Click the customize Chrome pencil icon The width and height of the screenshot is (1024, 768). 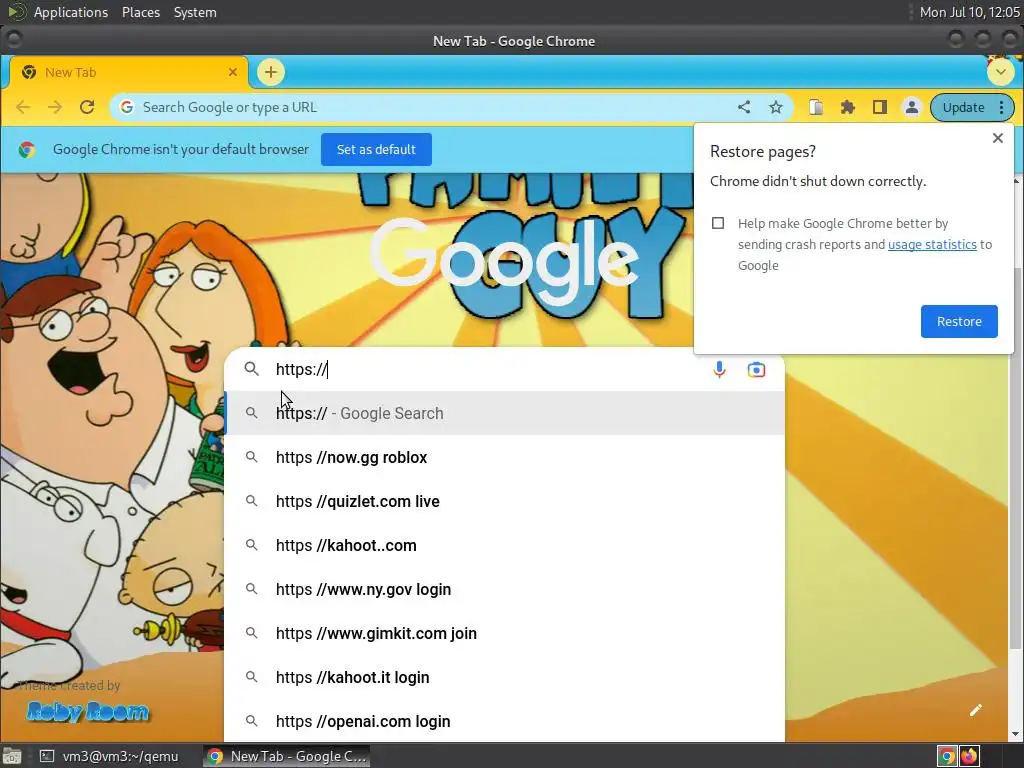pyautogui.click(x=976, y=710)
